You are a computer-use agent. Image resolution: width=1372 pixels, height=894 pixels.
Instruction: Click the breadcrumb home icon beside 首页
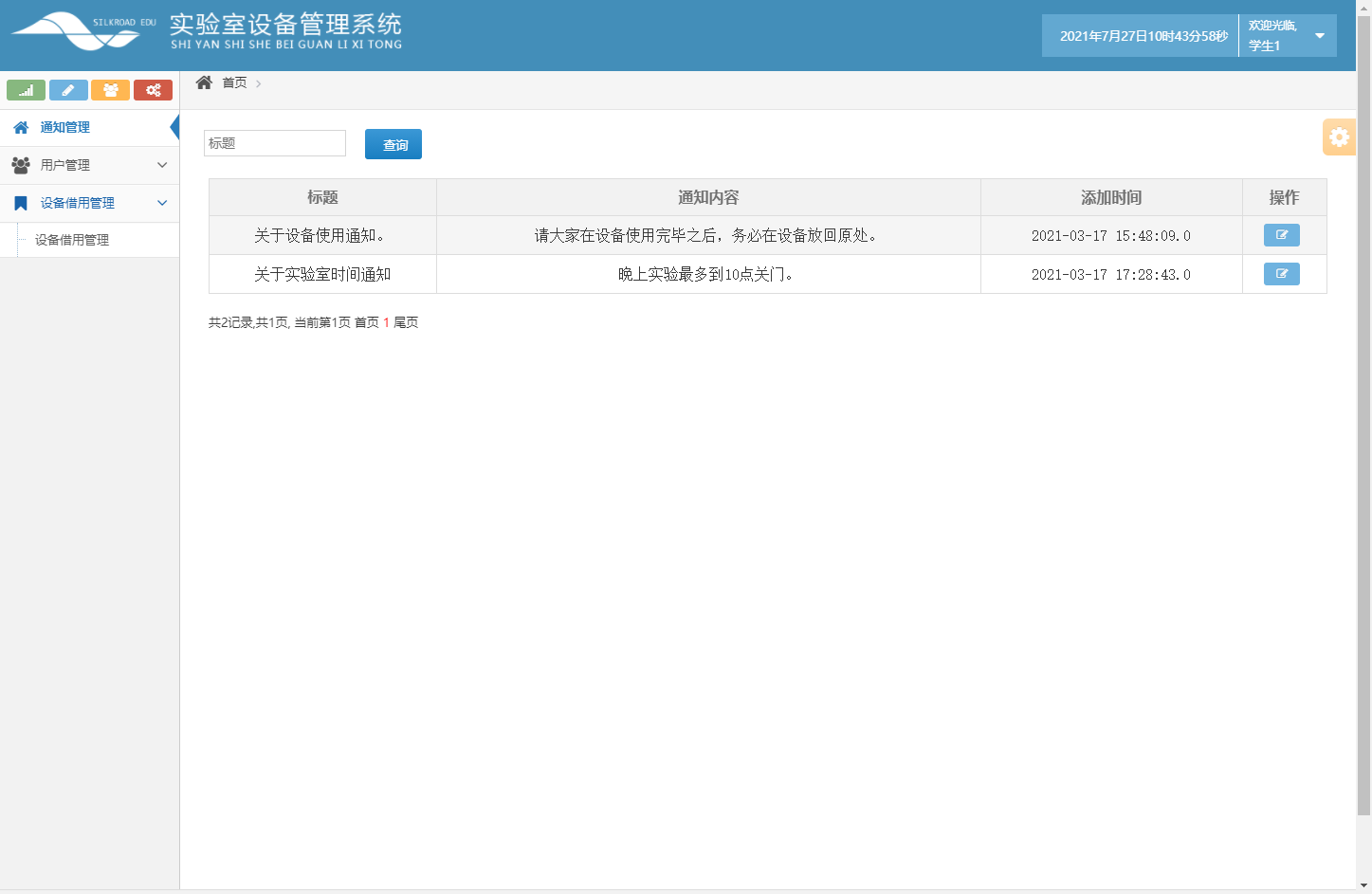point(203,82)
